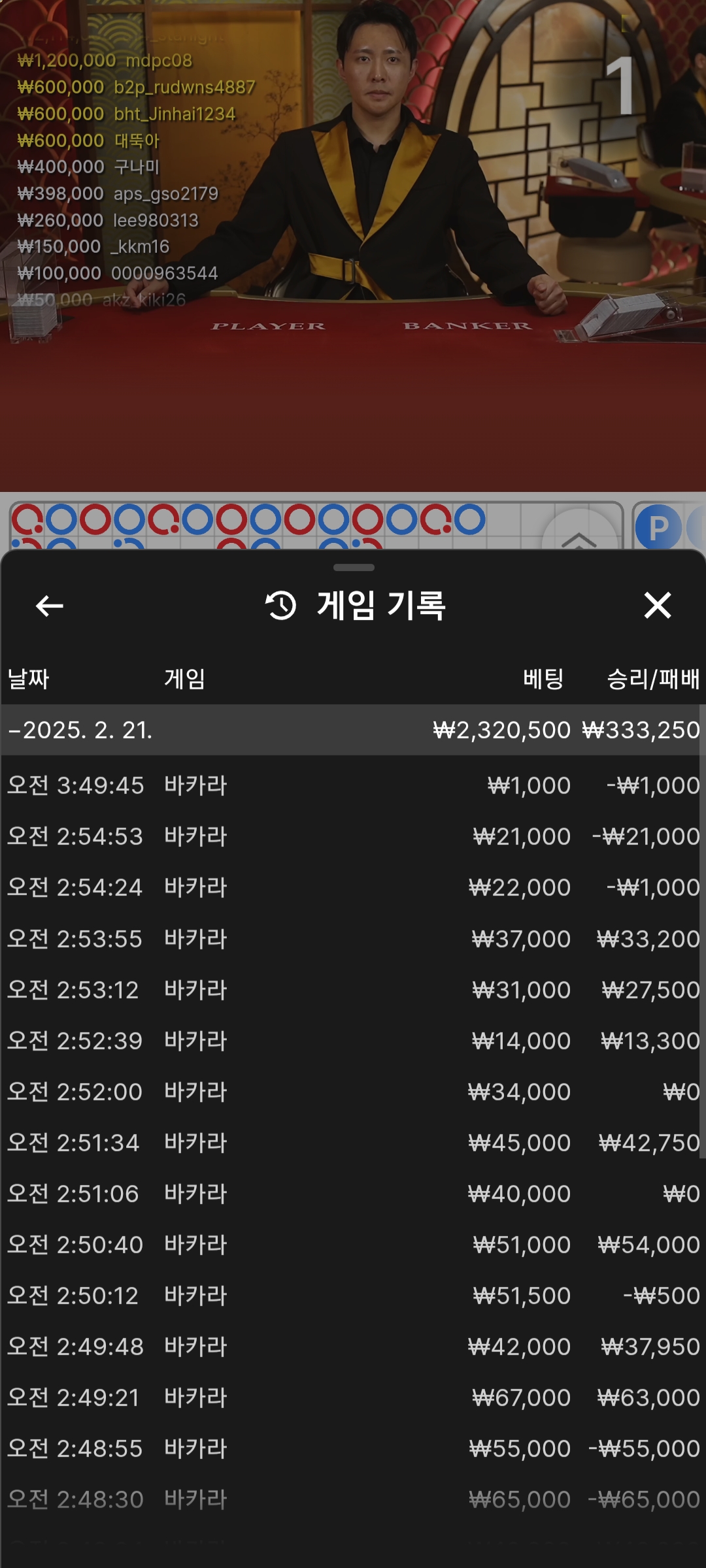Click the 베팅 column header
The image size is (706, 1568).
pos(543,679)
